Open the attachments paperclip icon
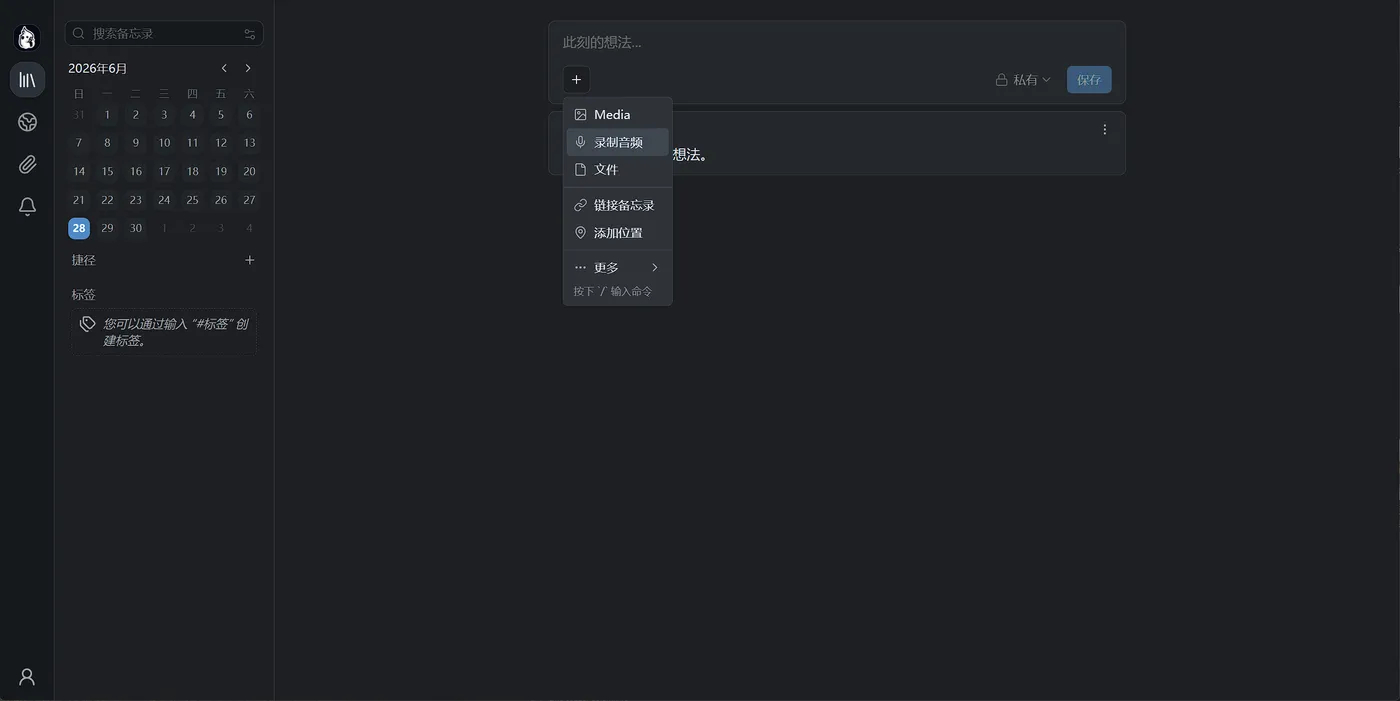This screenshot has width=1400, height=701. pos(27,164)
